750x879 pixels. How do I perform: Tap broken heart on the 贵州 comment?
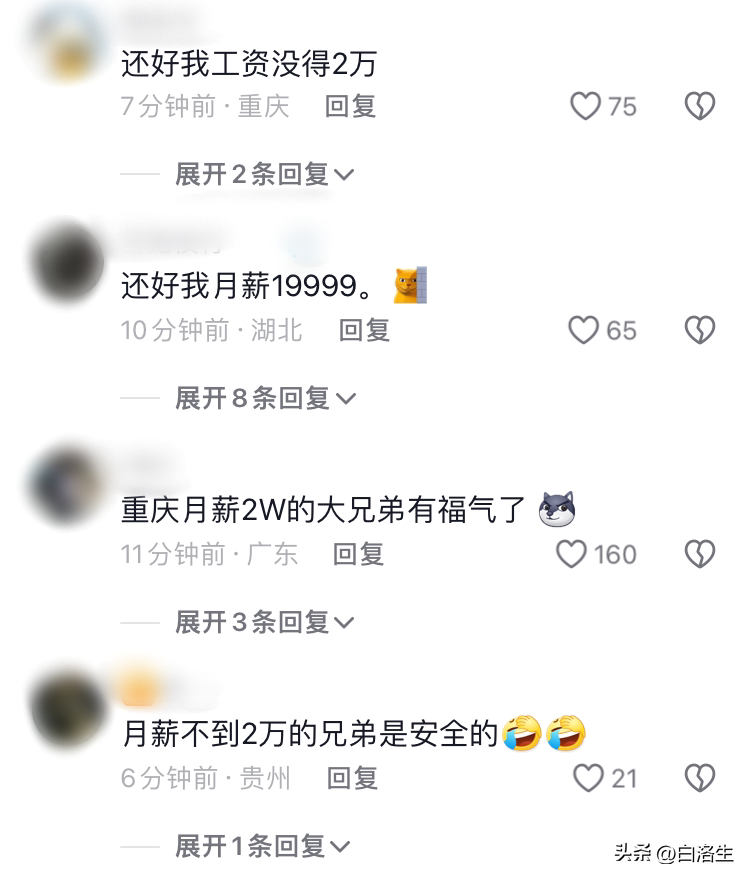click(x=700, y=778)
